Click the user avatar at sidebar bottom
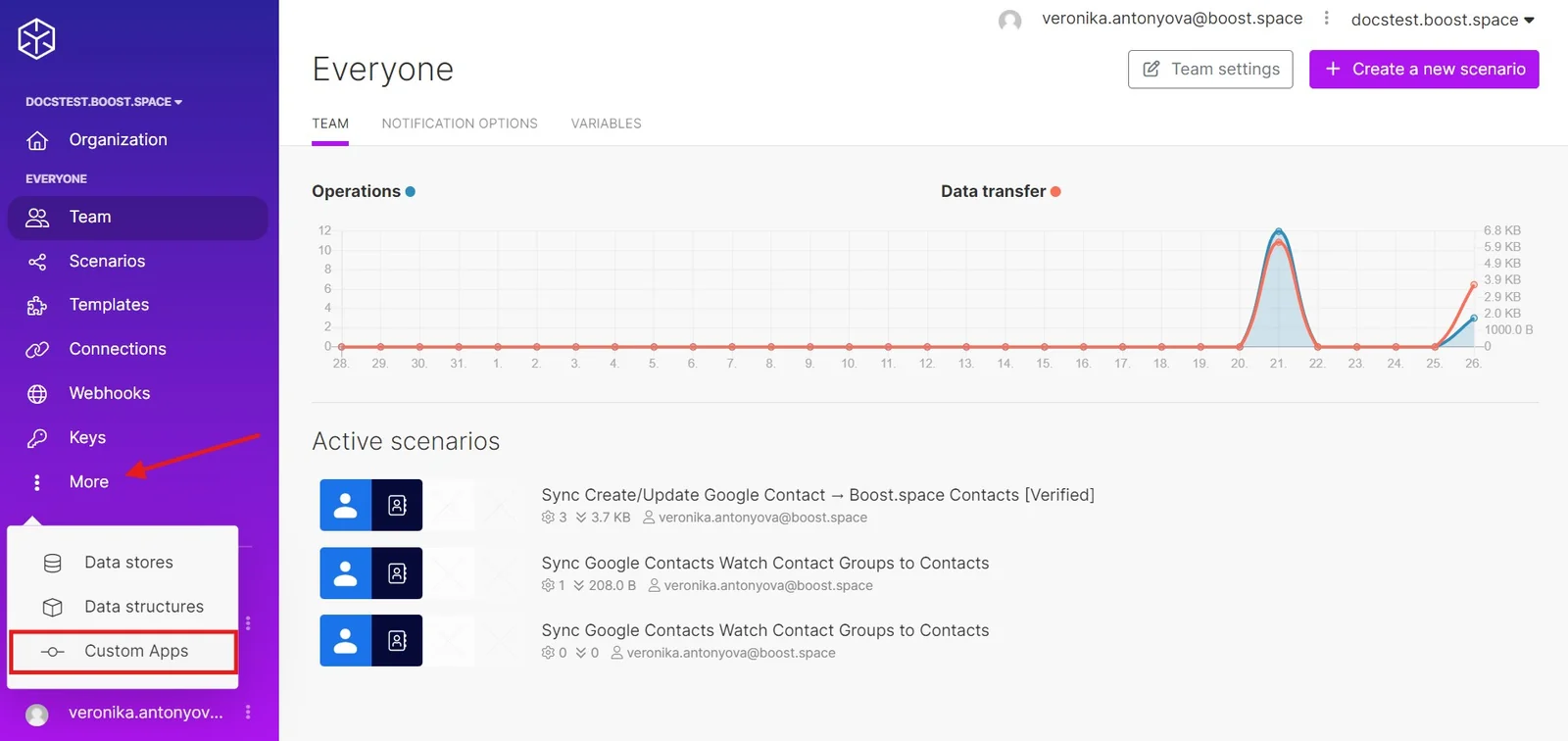This screenshot has width=1568, height=741. [37, 715]
